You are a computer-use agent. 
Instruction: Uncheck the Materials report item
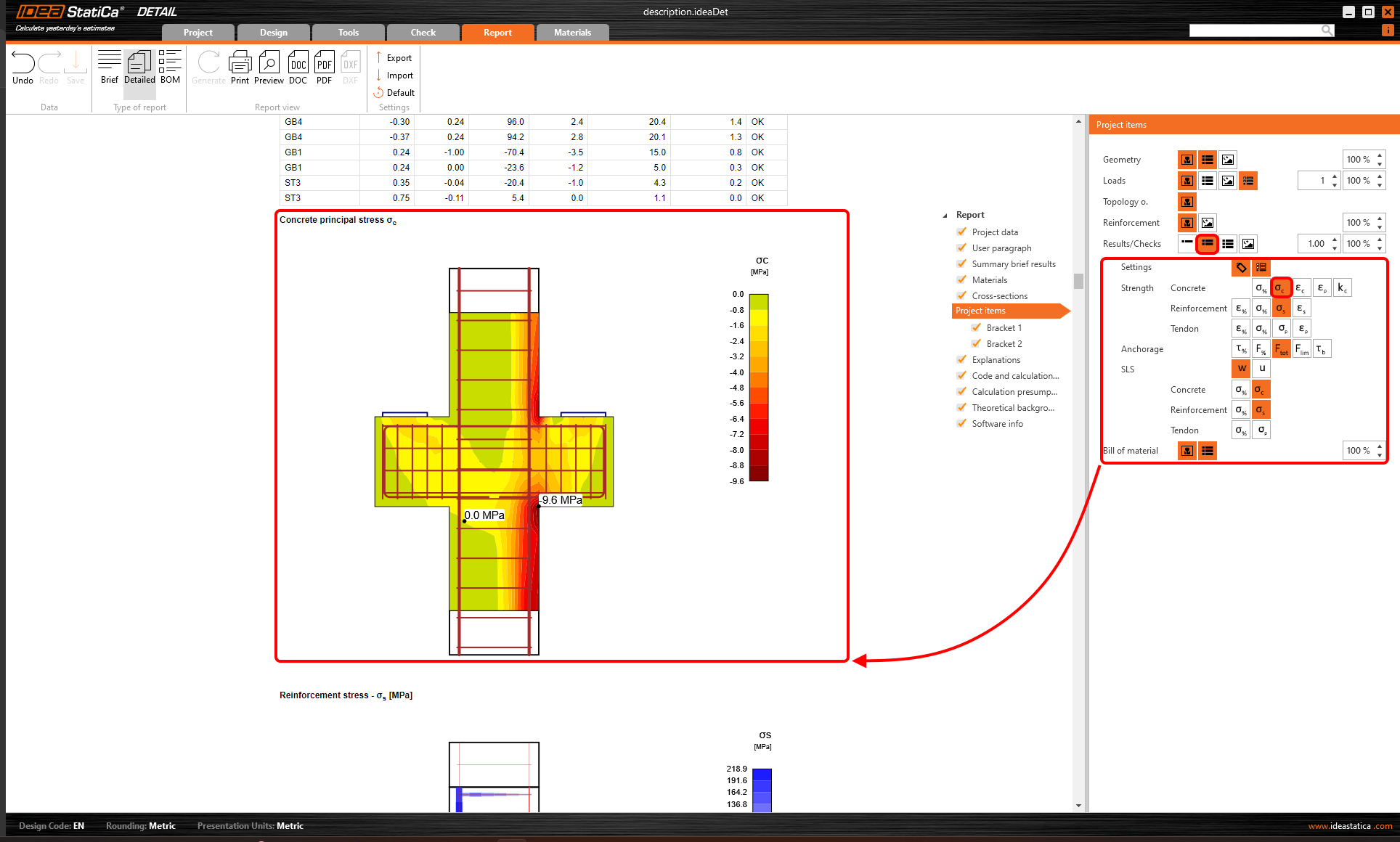coord(962,279)
